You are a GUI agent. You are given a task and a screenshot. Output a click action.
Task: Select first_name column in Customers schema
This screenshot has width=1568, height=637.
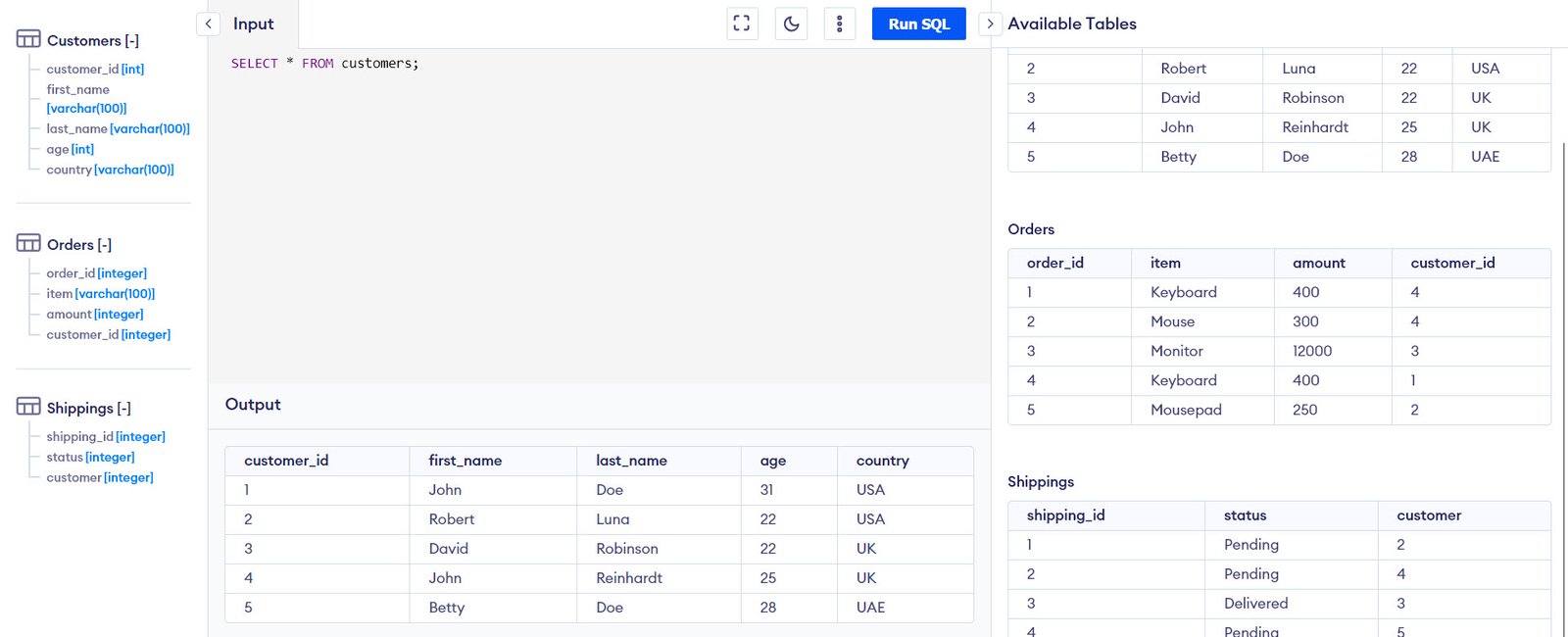[86, 98]
